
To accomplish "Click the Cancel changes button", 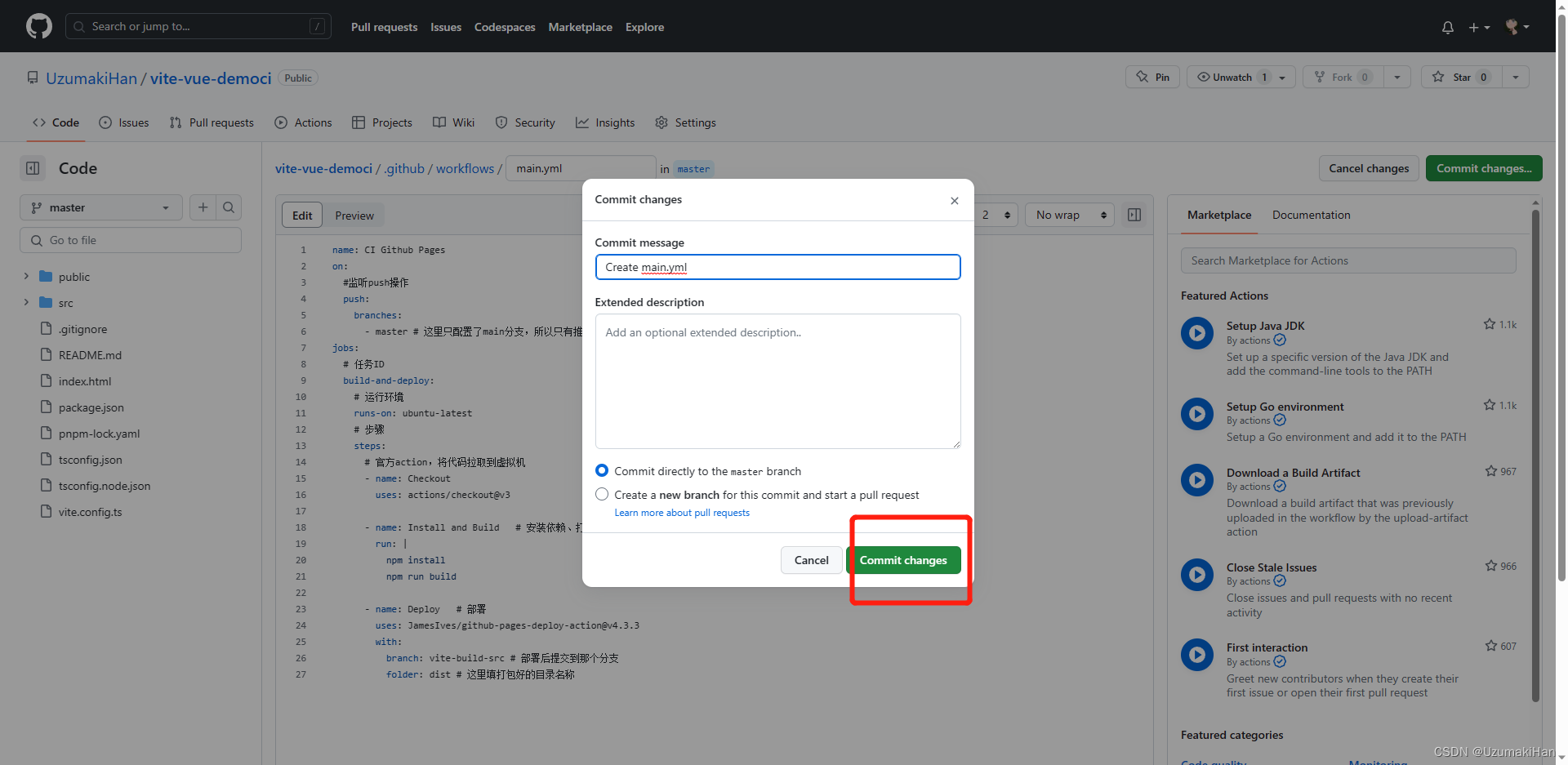I will click(x=1368, y=168).
